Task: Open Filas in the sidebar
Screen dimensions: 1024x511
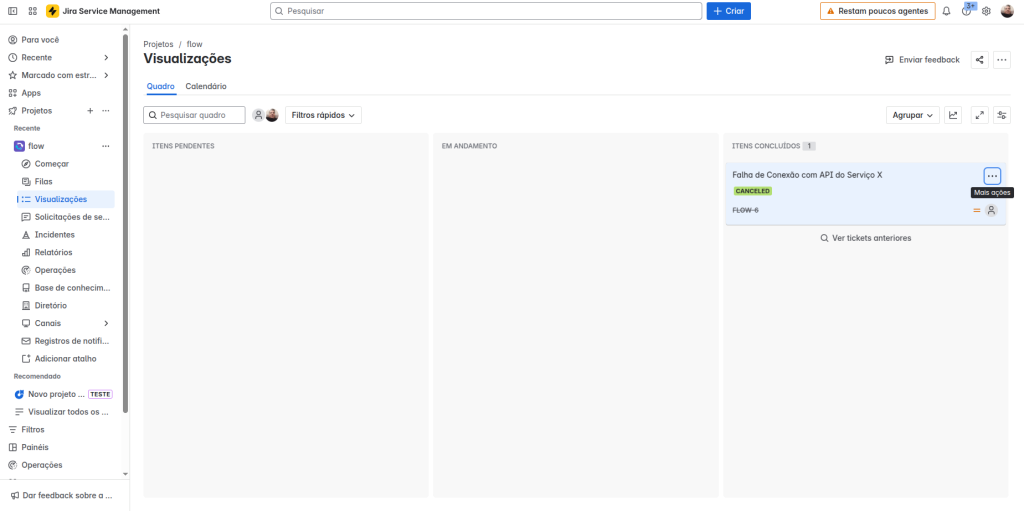Action: [x=43, y=181]
